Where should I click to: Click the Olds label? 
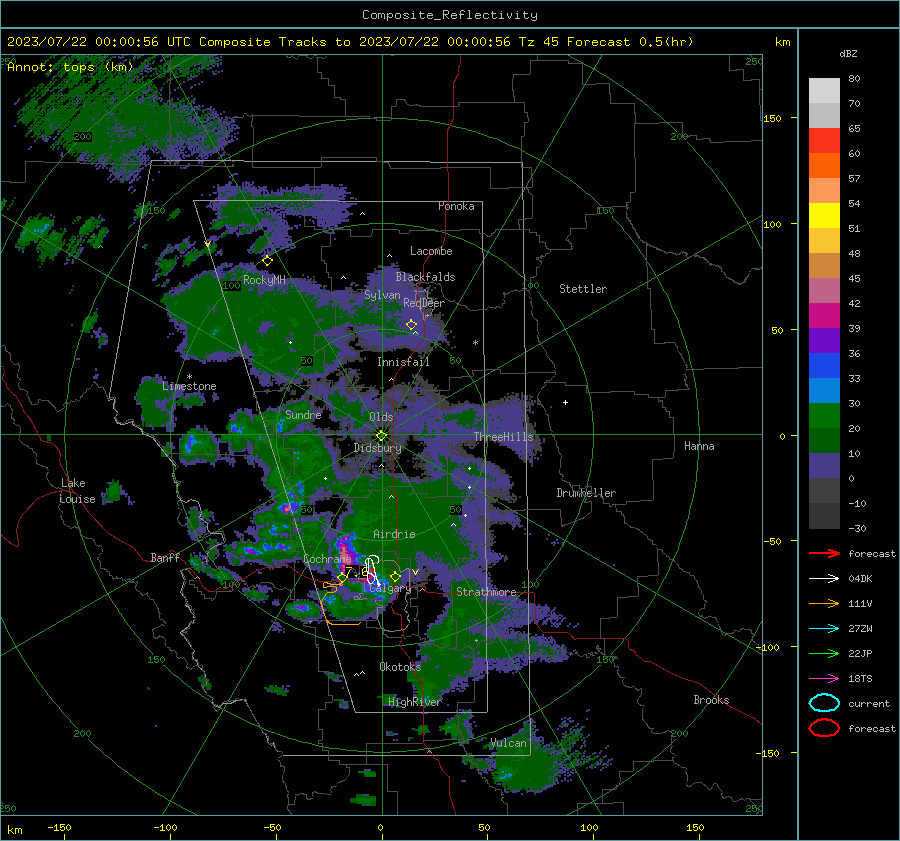coord(381,417)
